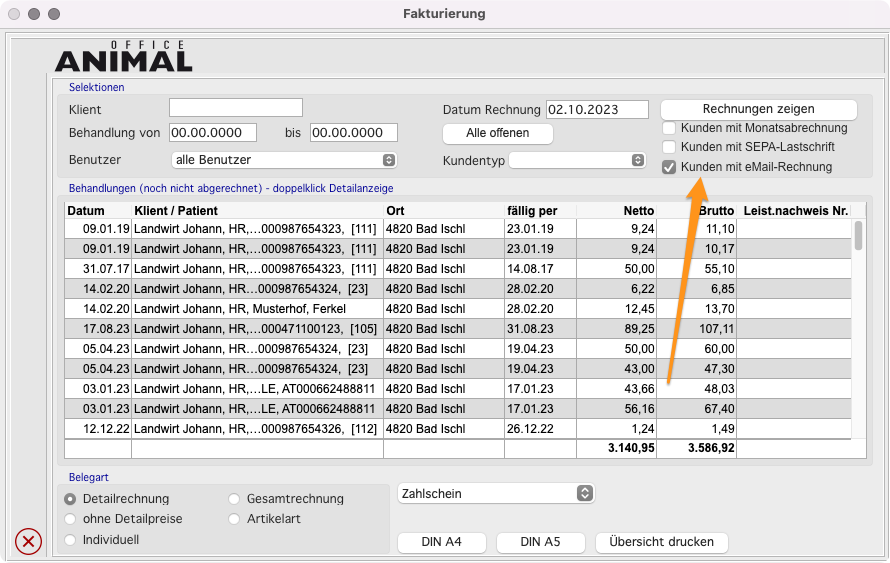
Task: Click the Animal Office logo
Action: [x=123, y=58]
